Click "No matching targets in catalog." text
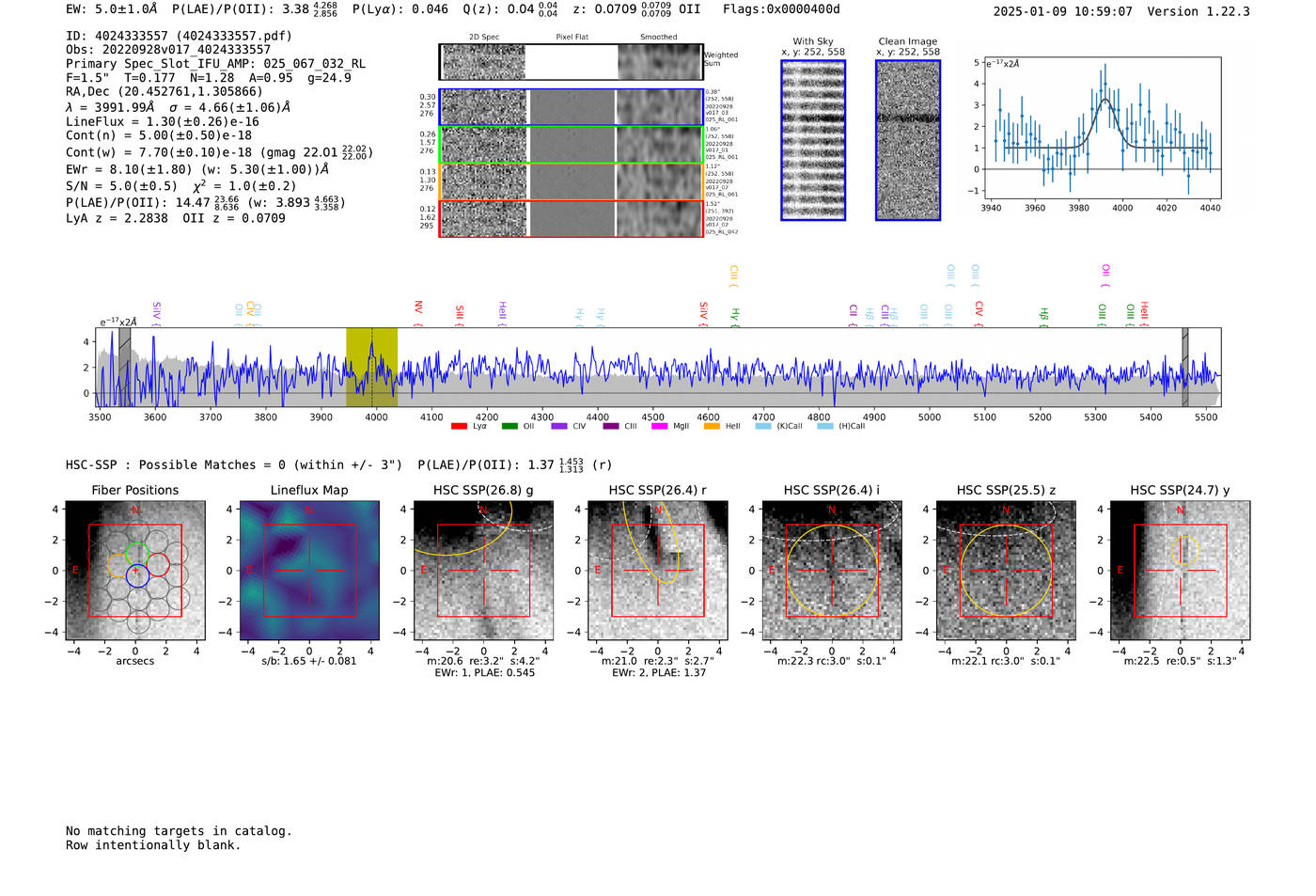 click(179, 831)
